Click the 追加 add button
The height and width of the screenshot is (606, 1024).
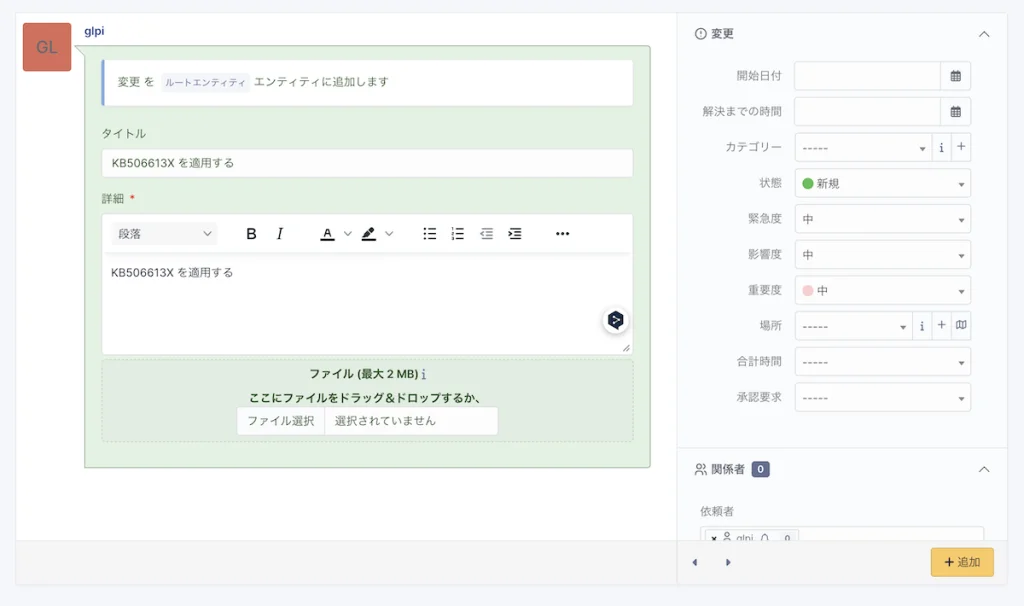(962, 562)
